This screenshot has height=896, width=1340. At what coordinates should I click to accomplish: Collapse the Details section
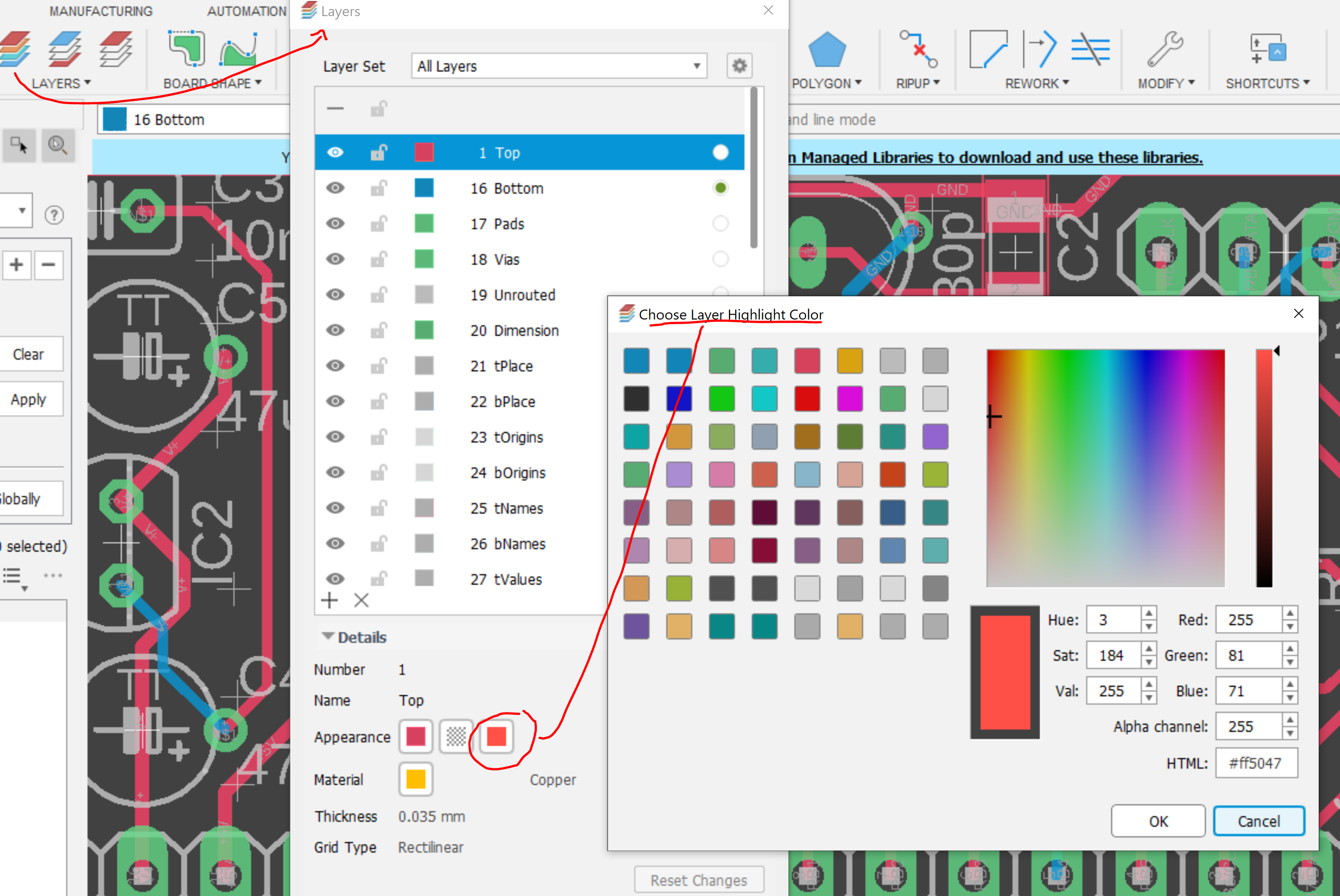(328, 637)
